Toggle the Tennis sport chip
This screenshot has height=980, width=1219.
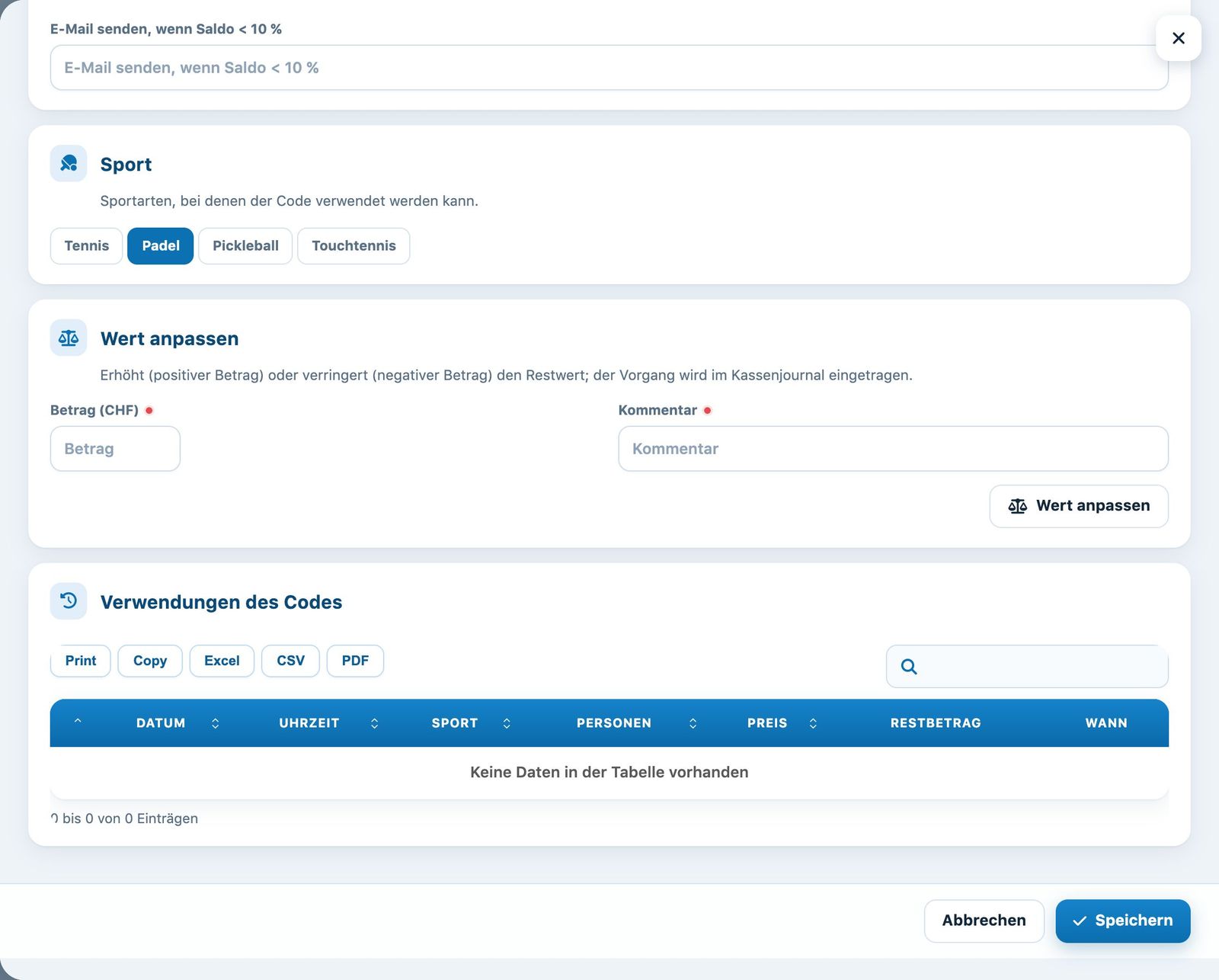point(86,246)
